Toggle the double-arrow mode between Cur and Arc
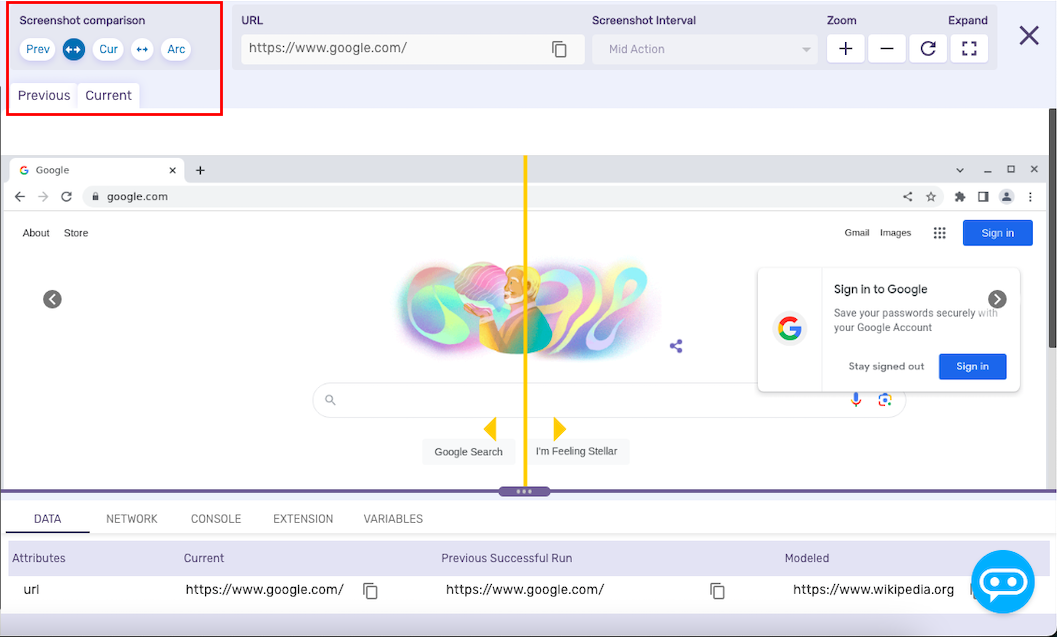Viewport: 1057px width, 637px height. [142, 49]
